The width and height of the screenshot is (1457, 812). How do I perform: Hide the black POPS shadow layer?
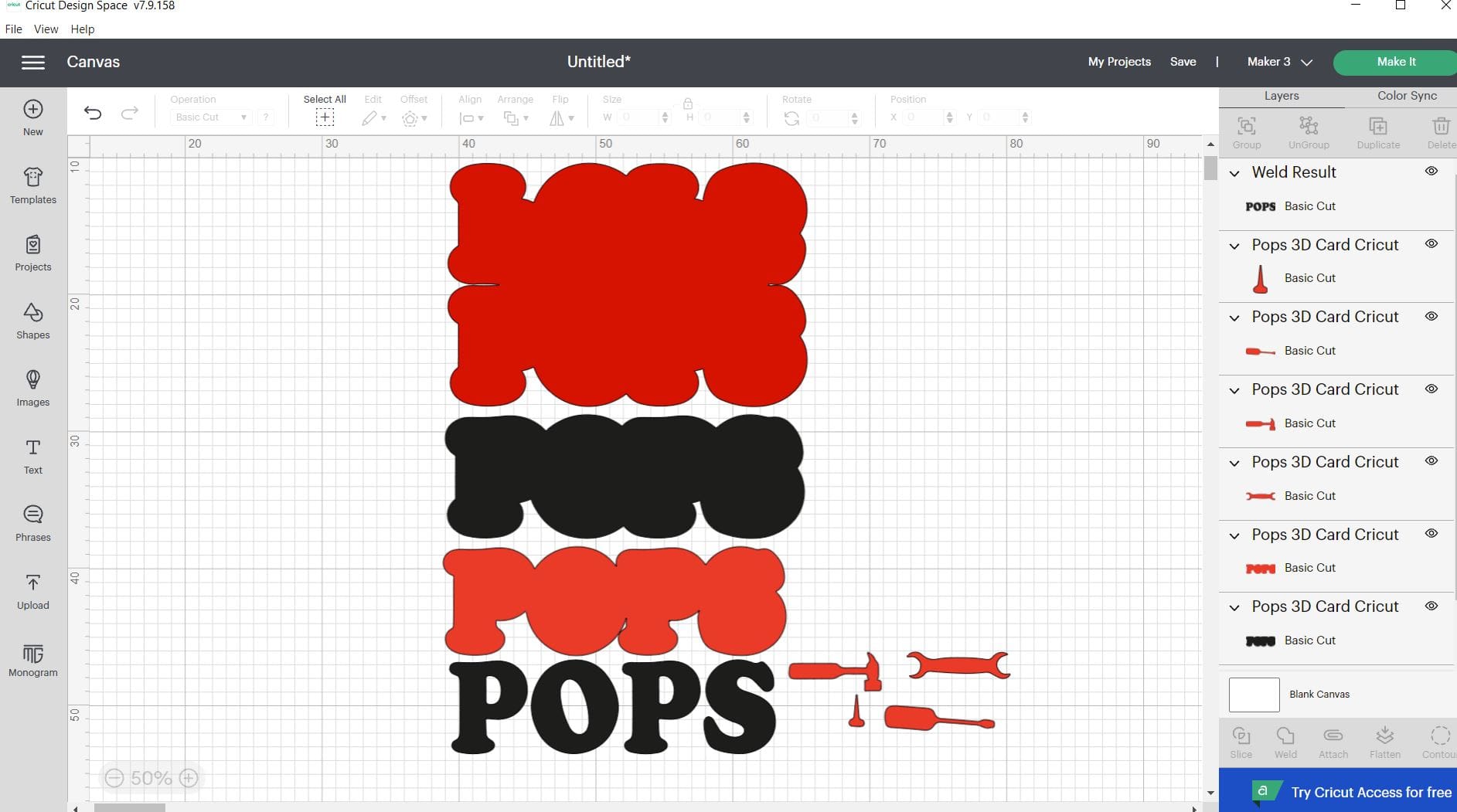coord(1431,606)
